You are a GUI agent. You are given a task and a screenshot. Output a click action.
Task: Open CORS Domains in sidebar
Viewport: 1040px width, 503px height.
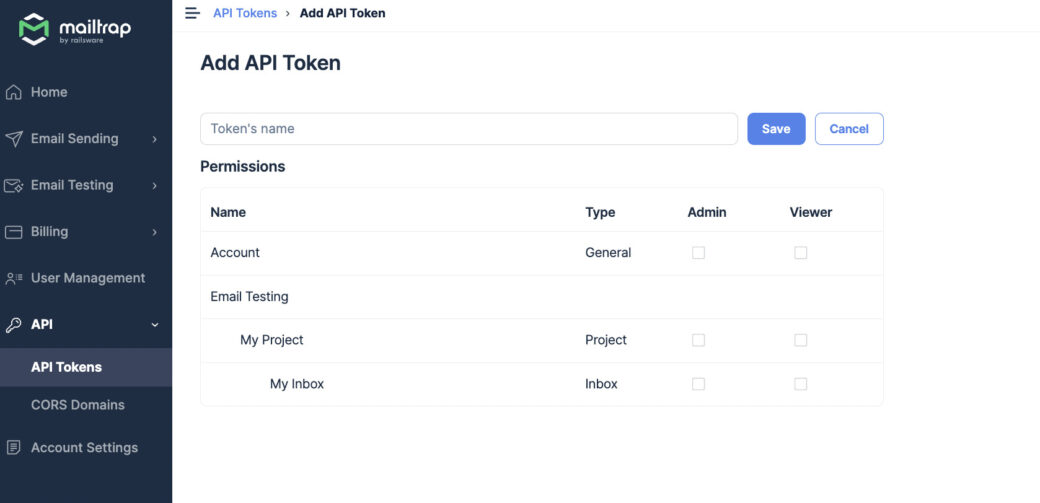point(78,405)
